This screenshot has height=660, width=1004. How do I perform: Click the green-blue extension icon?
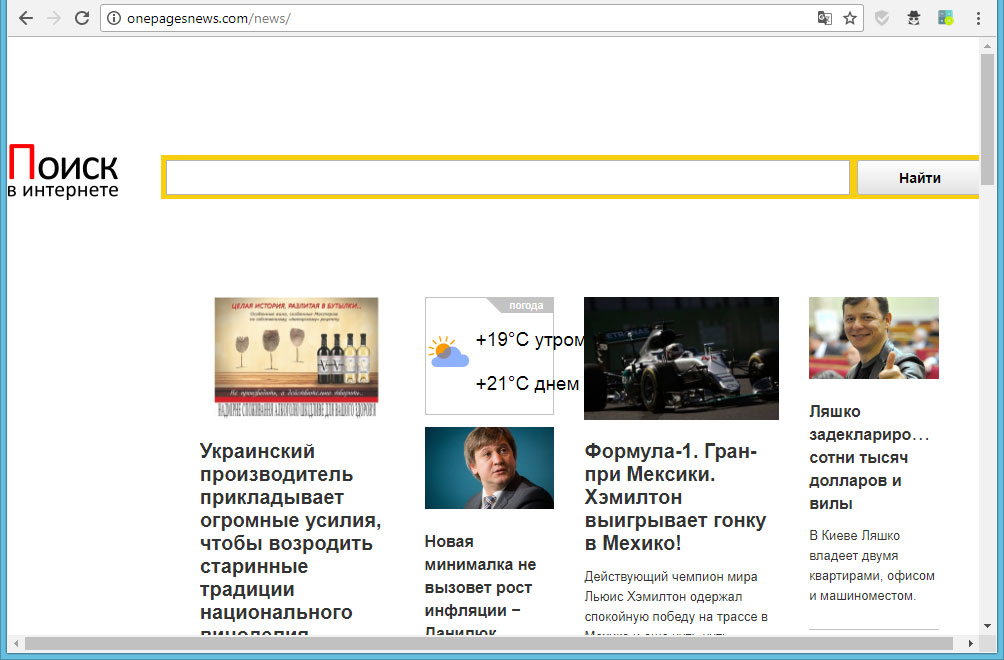coord(945,18)
